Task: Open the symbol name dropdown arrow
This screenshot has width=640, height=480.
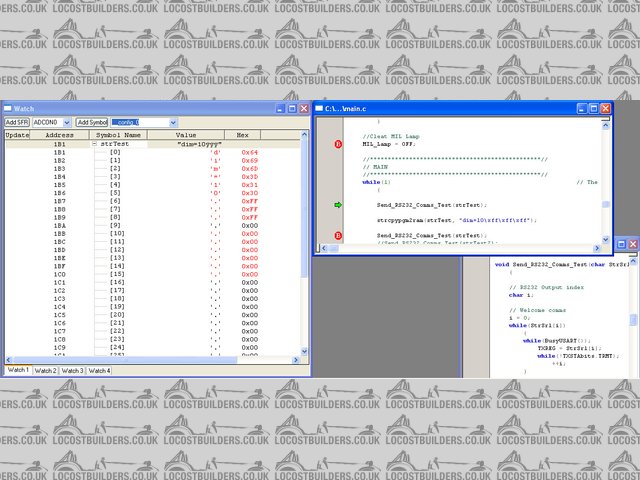Action: point(173,122)
